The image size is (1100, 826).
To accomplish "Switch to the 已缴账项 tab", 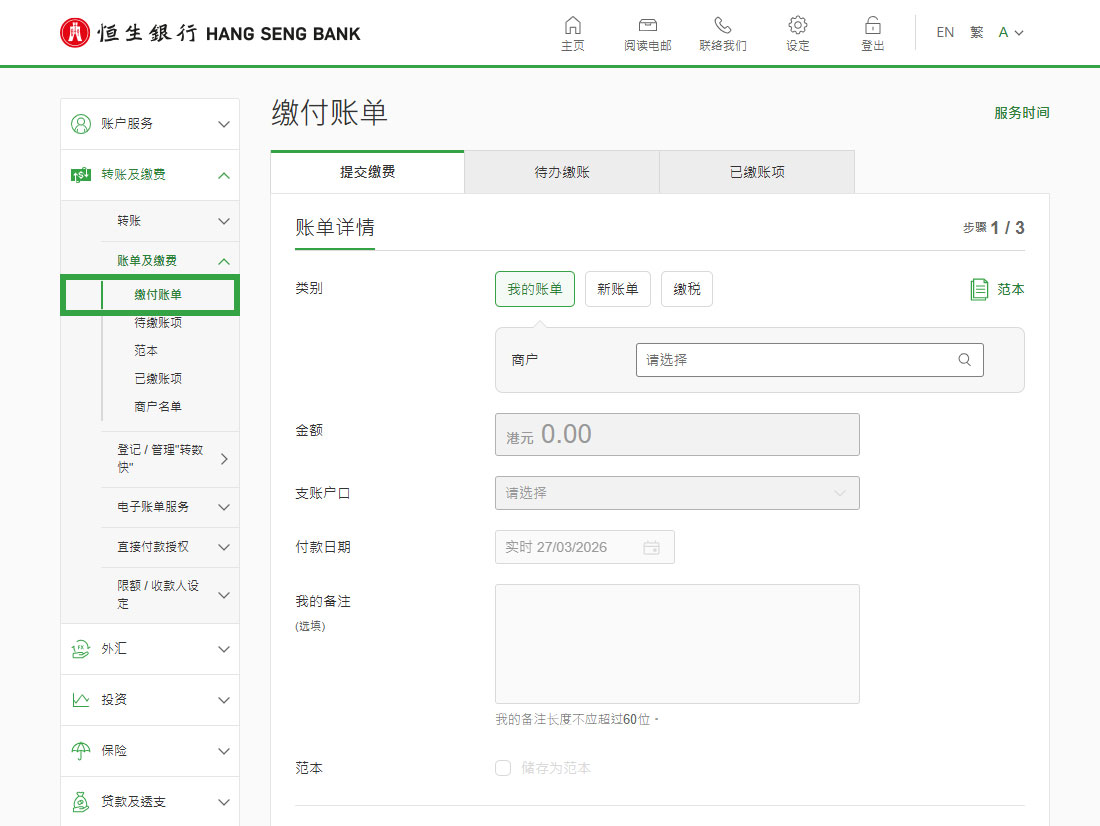I will coord(757,172).
